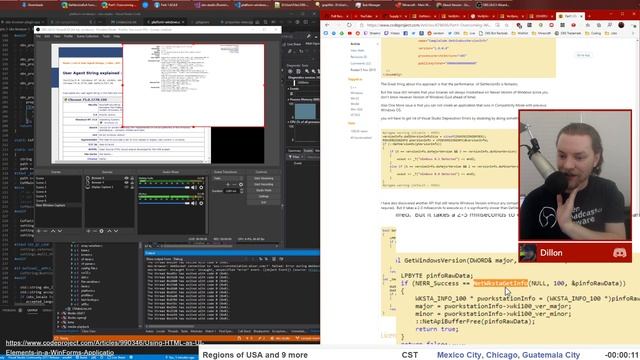The height and width of the screenshot is (360, 640).
Task: Switch to the Call Stack tab in Visual Studio
Action: 244,331
